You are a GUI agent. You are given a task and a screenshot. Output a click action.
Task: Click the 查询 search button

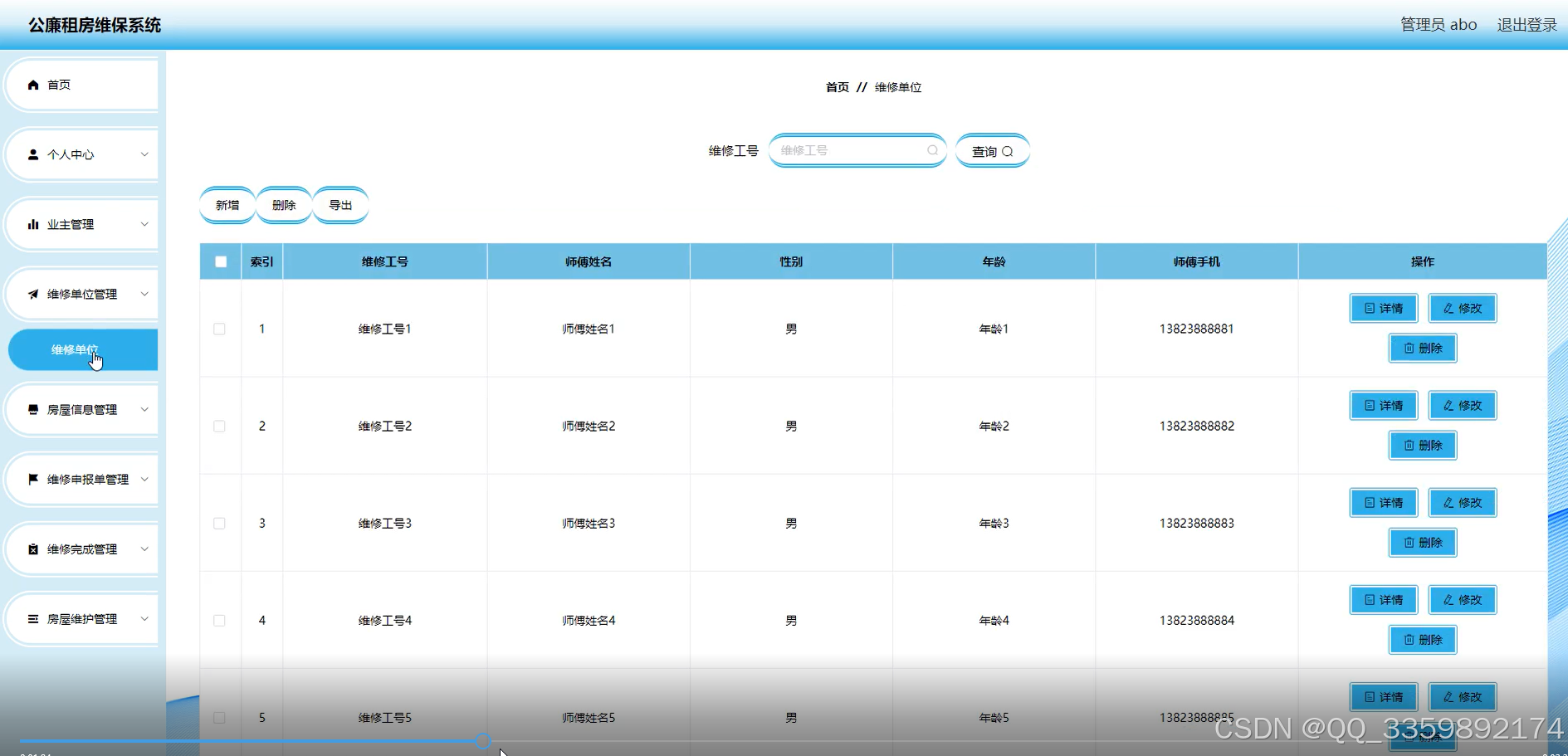pyautogui.click(x=992, y=151)
